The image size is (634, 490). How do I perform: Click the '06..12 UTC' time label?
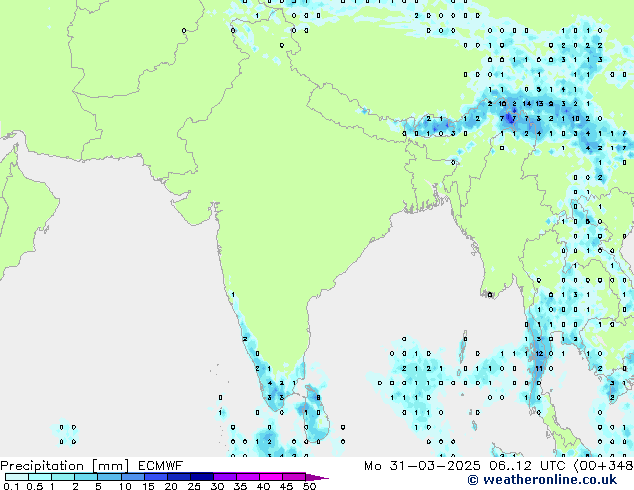coord(527,466)
